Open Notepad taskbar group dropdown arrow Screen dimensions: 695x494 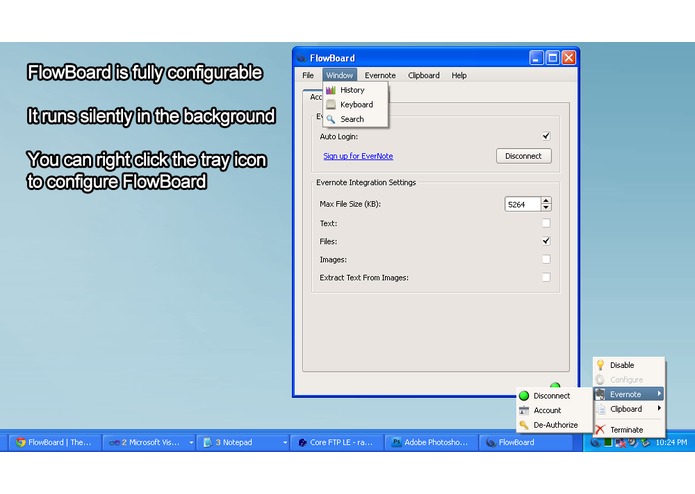285,442
